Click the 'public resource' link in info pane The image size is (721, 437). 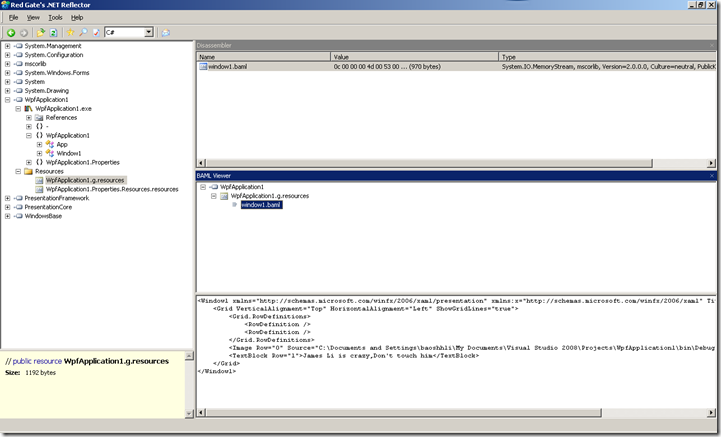[37, 361]
